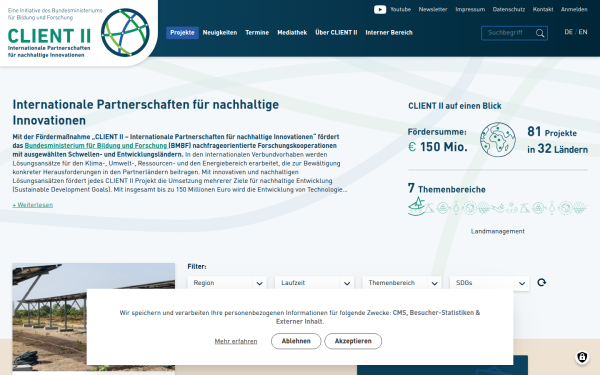Open Interner Bereich menu item
The height and width of the screenshot is (375, 600).
tap(389, 33)
